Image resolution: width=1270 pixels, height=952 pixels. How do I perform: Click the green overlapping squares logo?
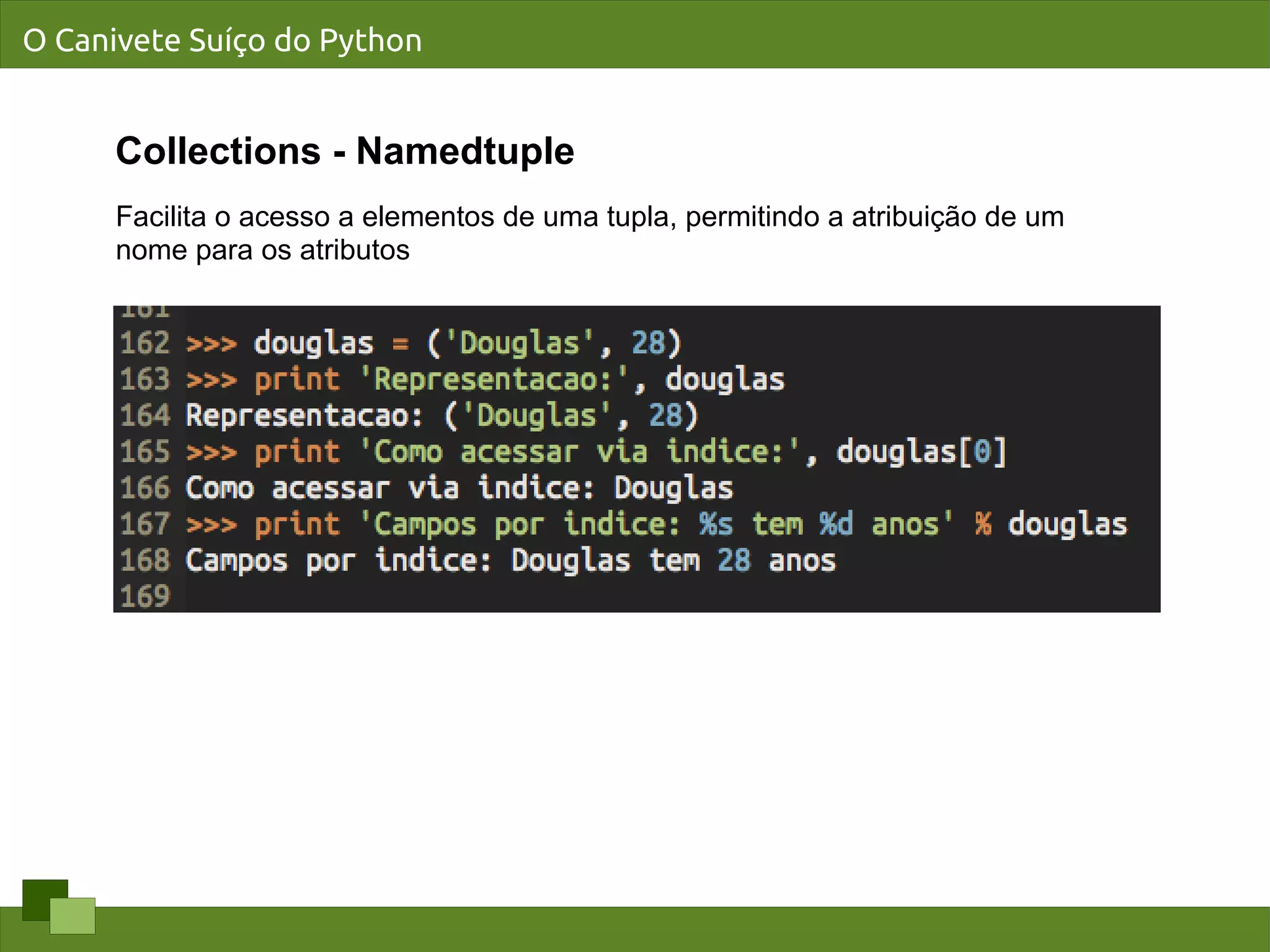[59, 907]
